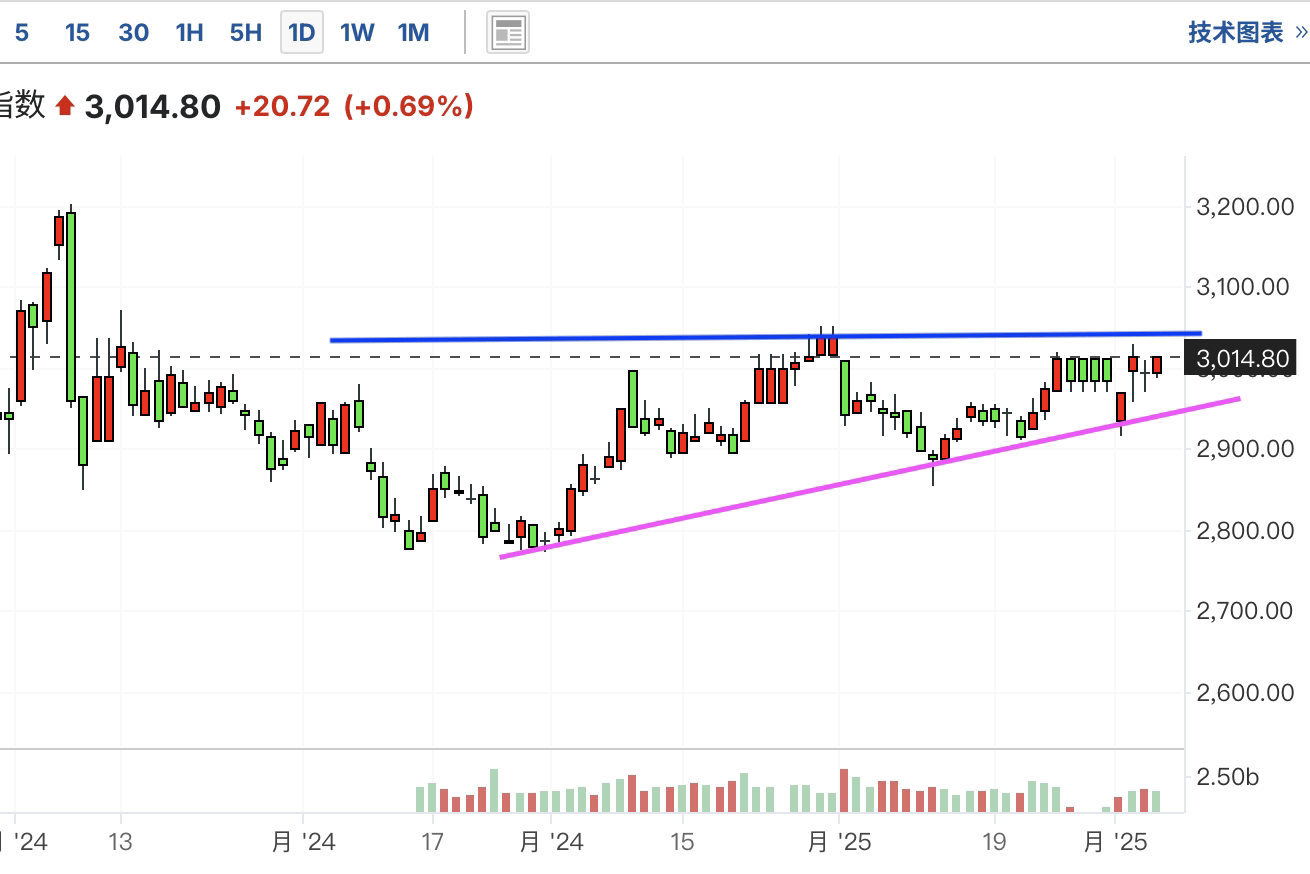Viewport: 1310px width, 874px height.
Task: Click the 2.50b volume axis label
Action: click(1227, 778)
